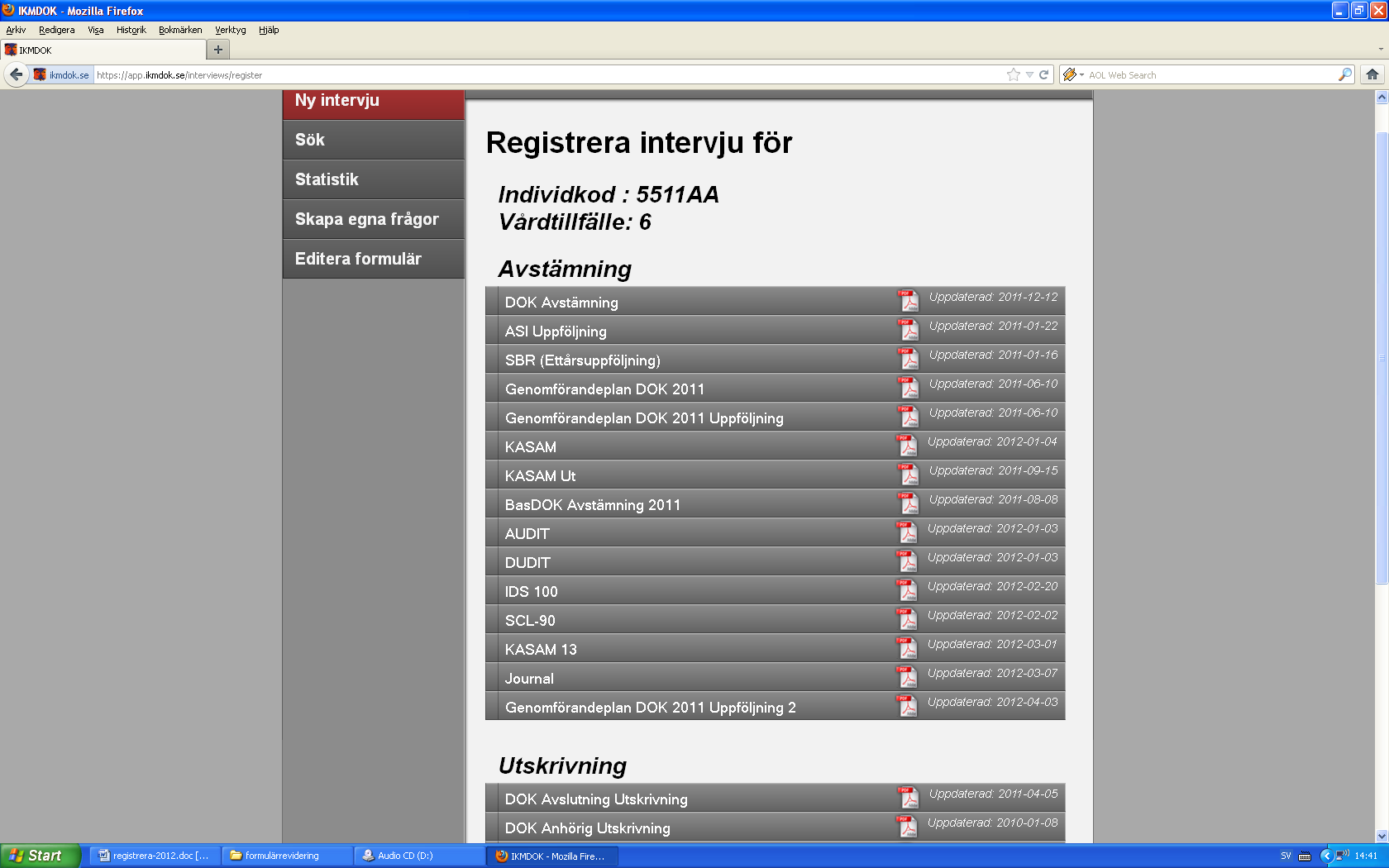
Task: Open PDF icon for SBR (Ettårsuppföljning)
Action: pos(909,359)
